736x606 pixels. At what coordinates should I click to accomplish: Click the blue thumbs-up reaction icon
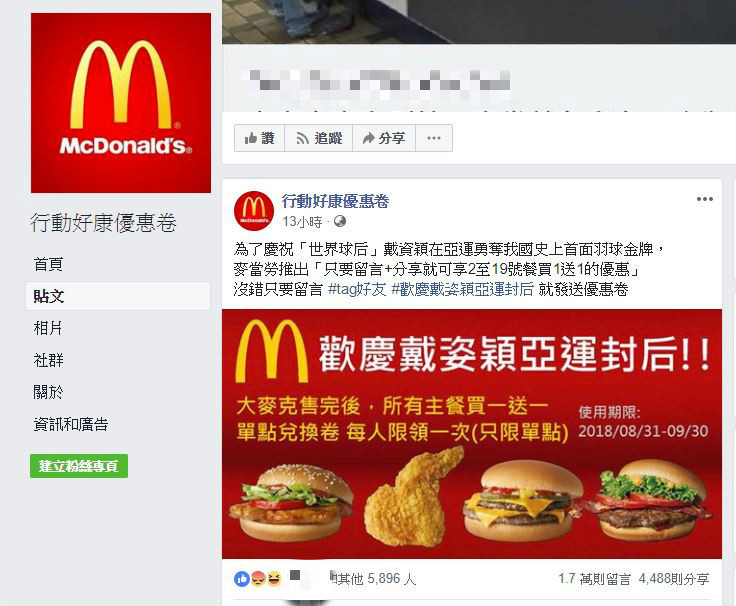[242, 579]
